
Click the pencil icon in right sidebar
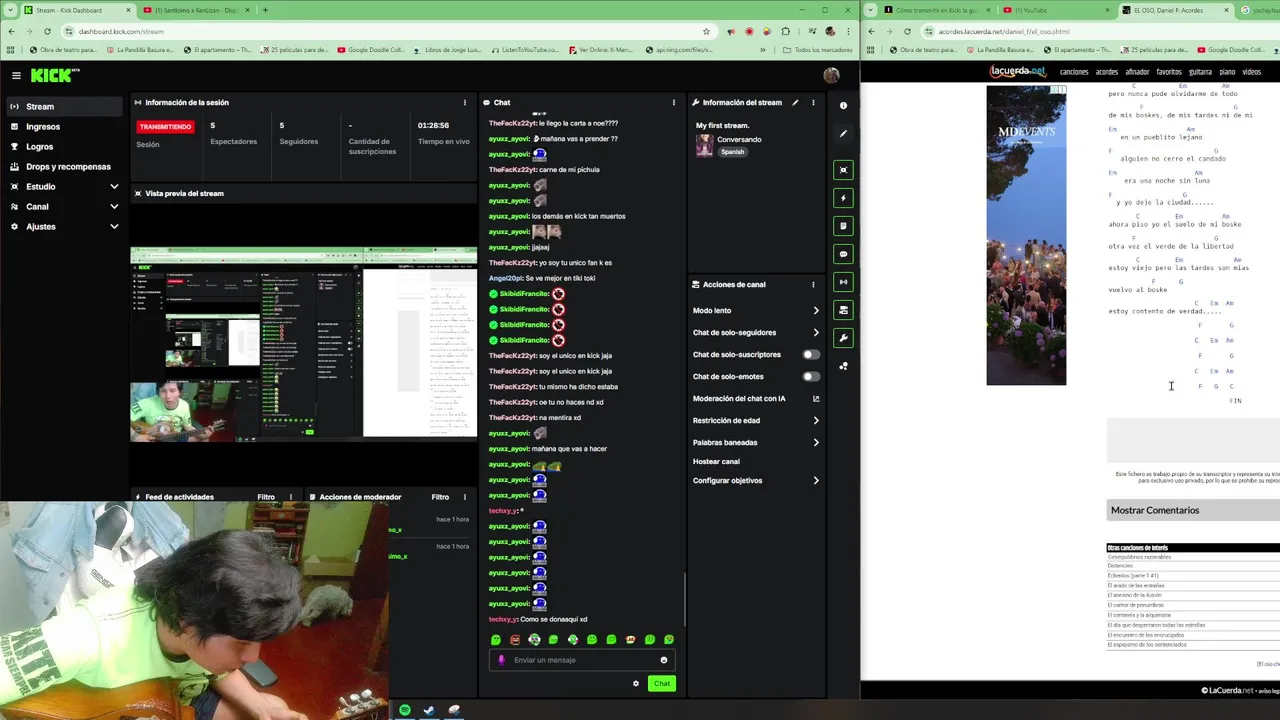843,133
